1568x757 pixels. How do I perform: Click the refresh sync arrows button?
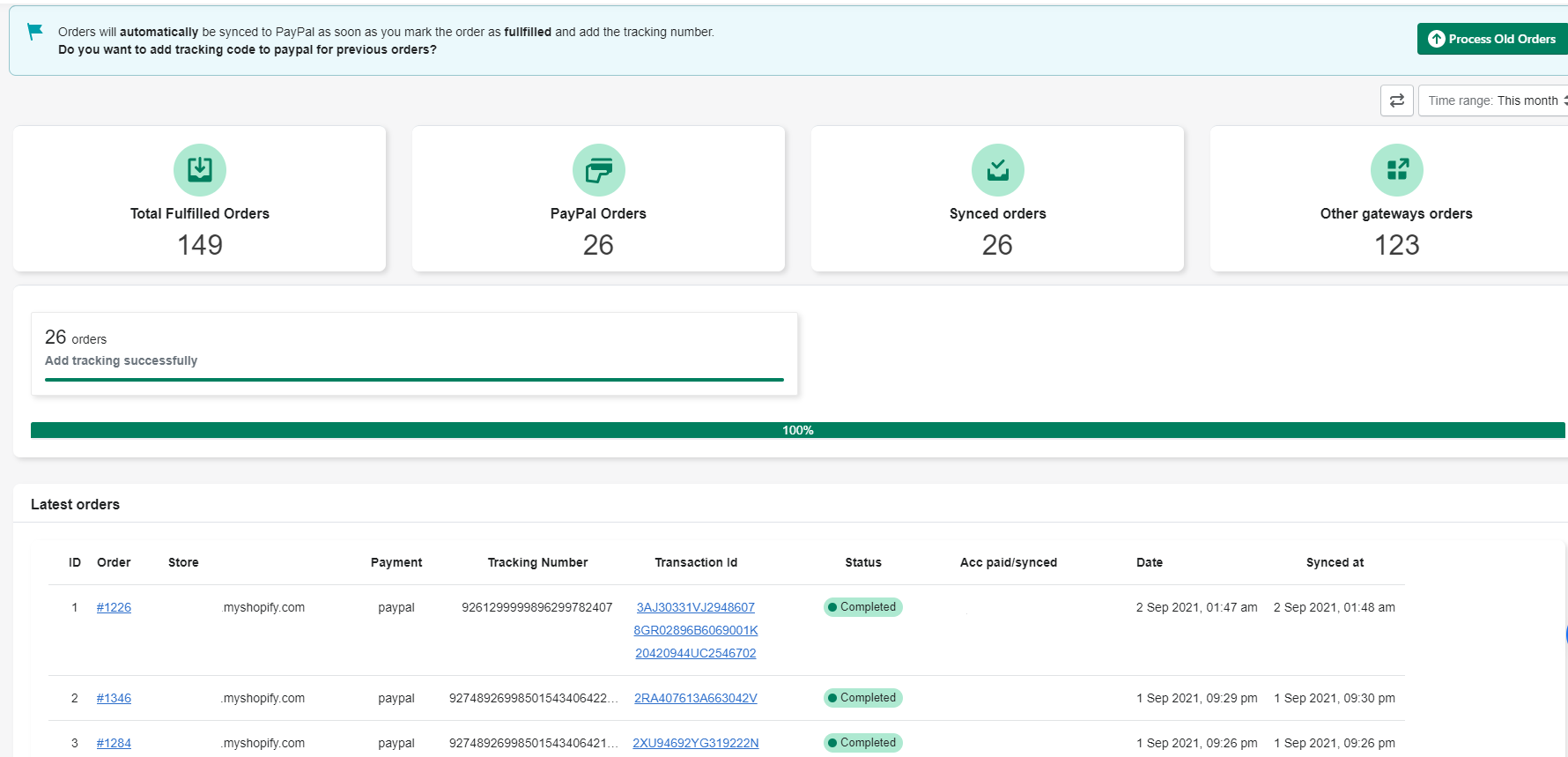coord(1397,100)
